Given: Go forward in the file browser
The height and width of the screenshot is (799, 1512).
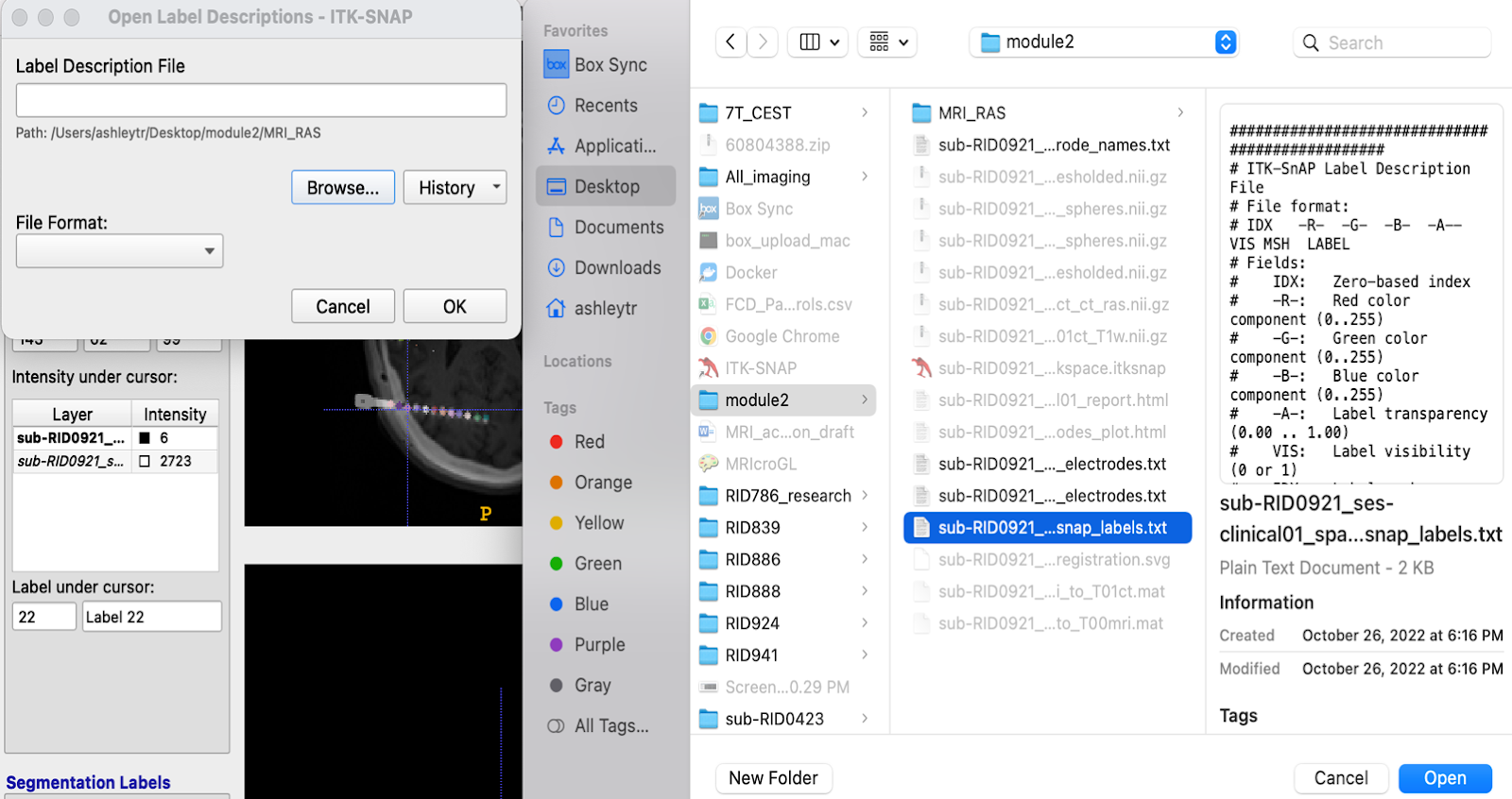Looking at the screenshot, I should 763,42.
